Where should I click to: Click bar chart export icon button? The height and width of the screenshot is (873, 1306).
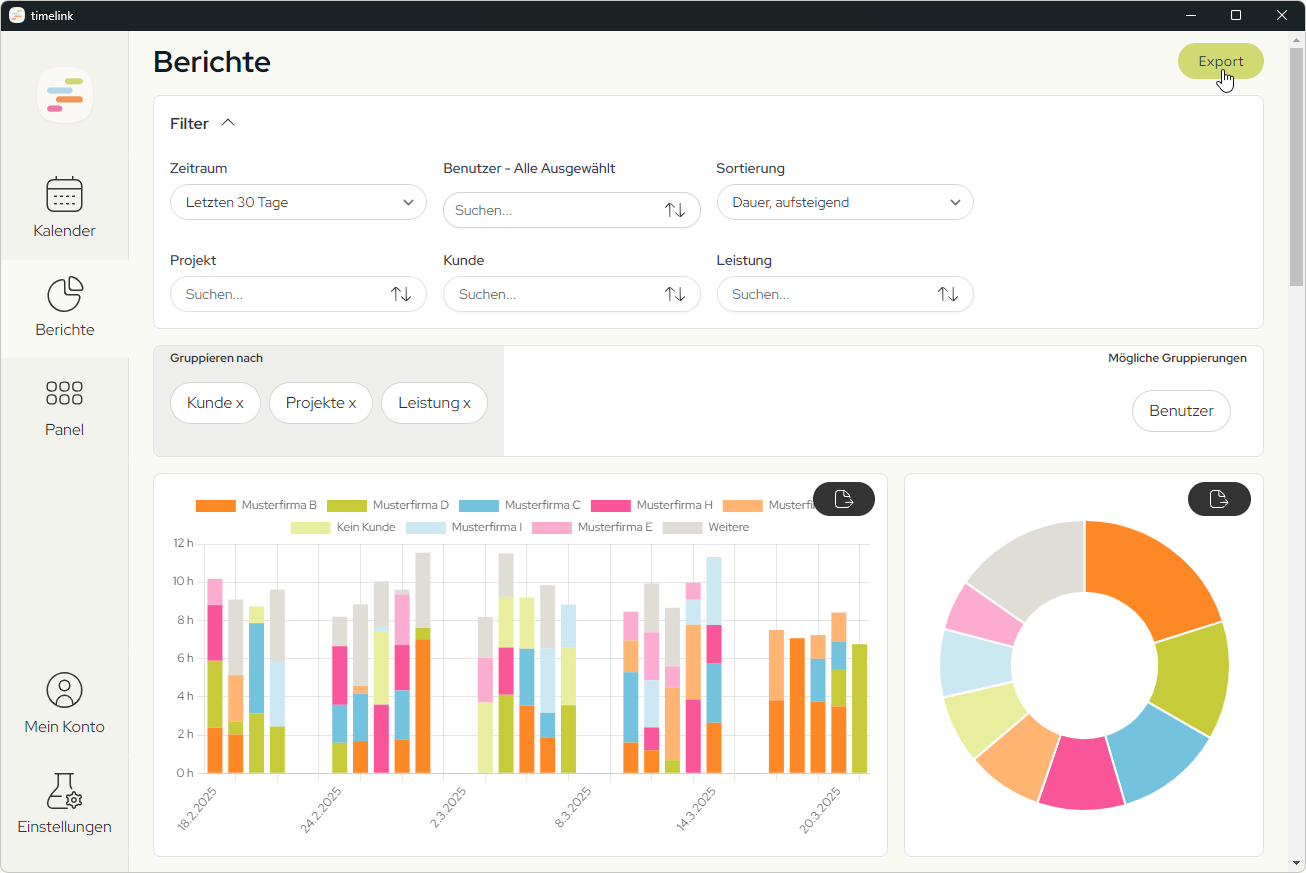[843, 499]
